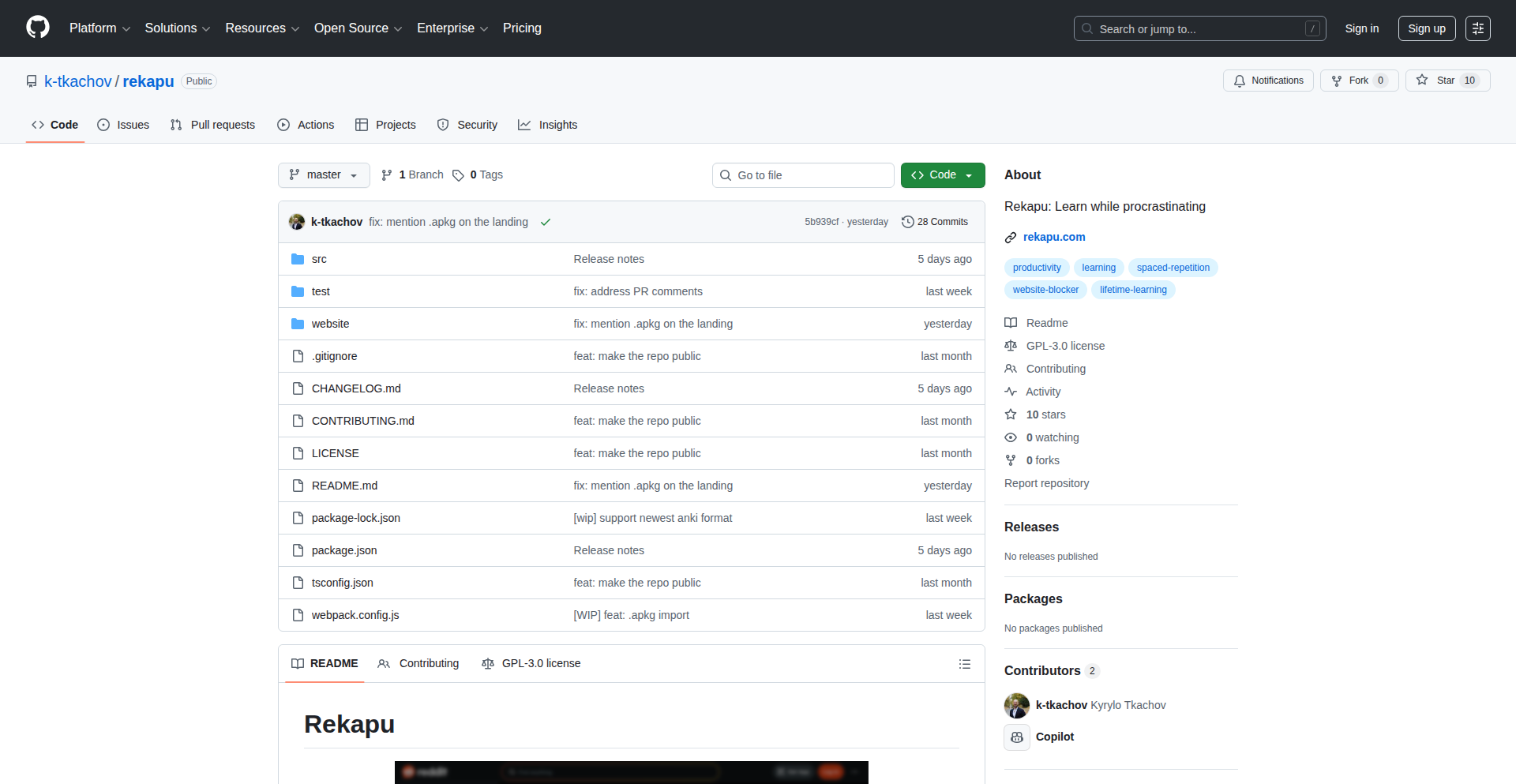Screen dimensions: 1516x784
Task: Open the header menu icon beside Sign up
Action: coord(1478,28)
